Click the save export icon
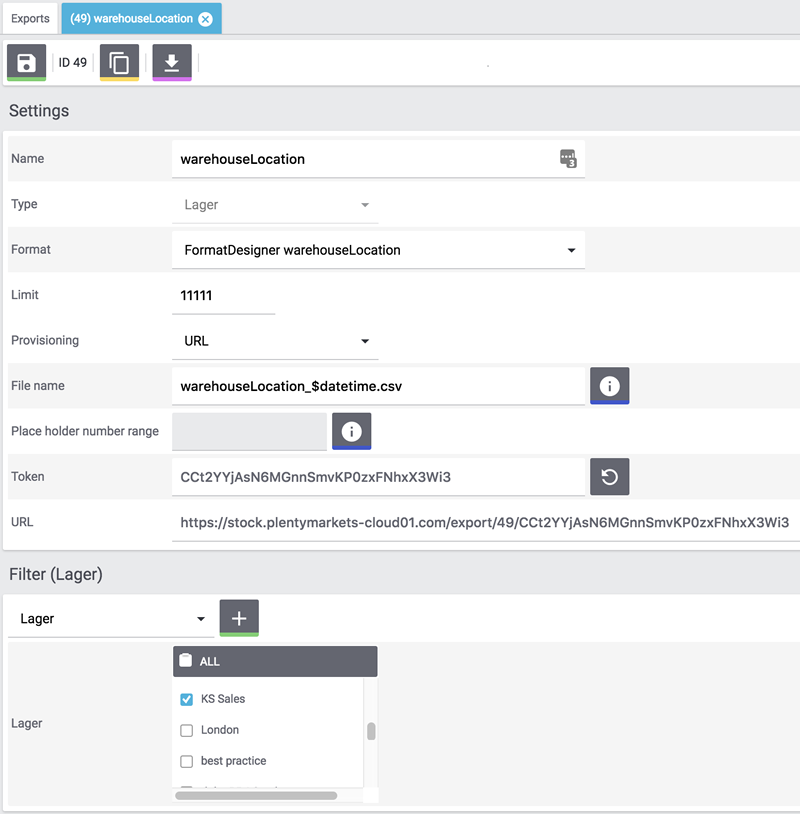Viewport: 800px width, 814px height. [x=26, y=63]
